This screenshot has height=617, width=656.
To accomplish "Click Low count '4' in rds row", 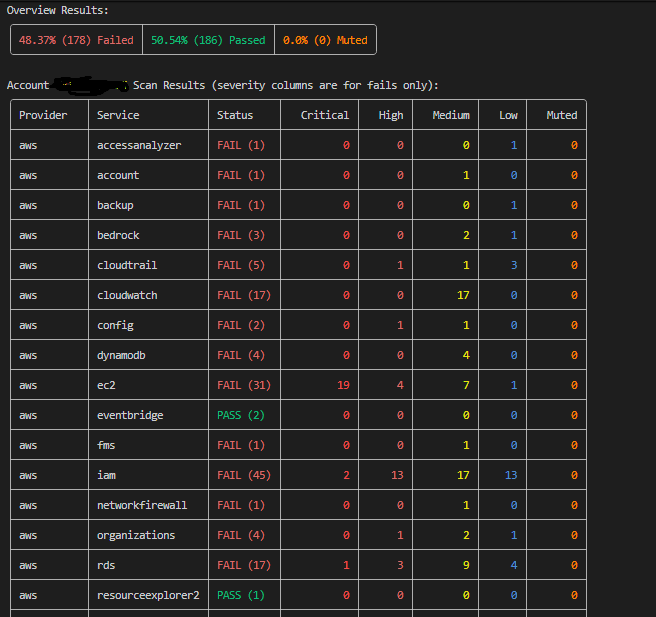I will (514, 565).
